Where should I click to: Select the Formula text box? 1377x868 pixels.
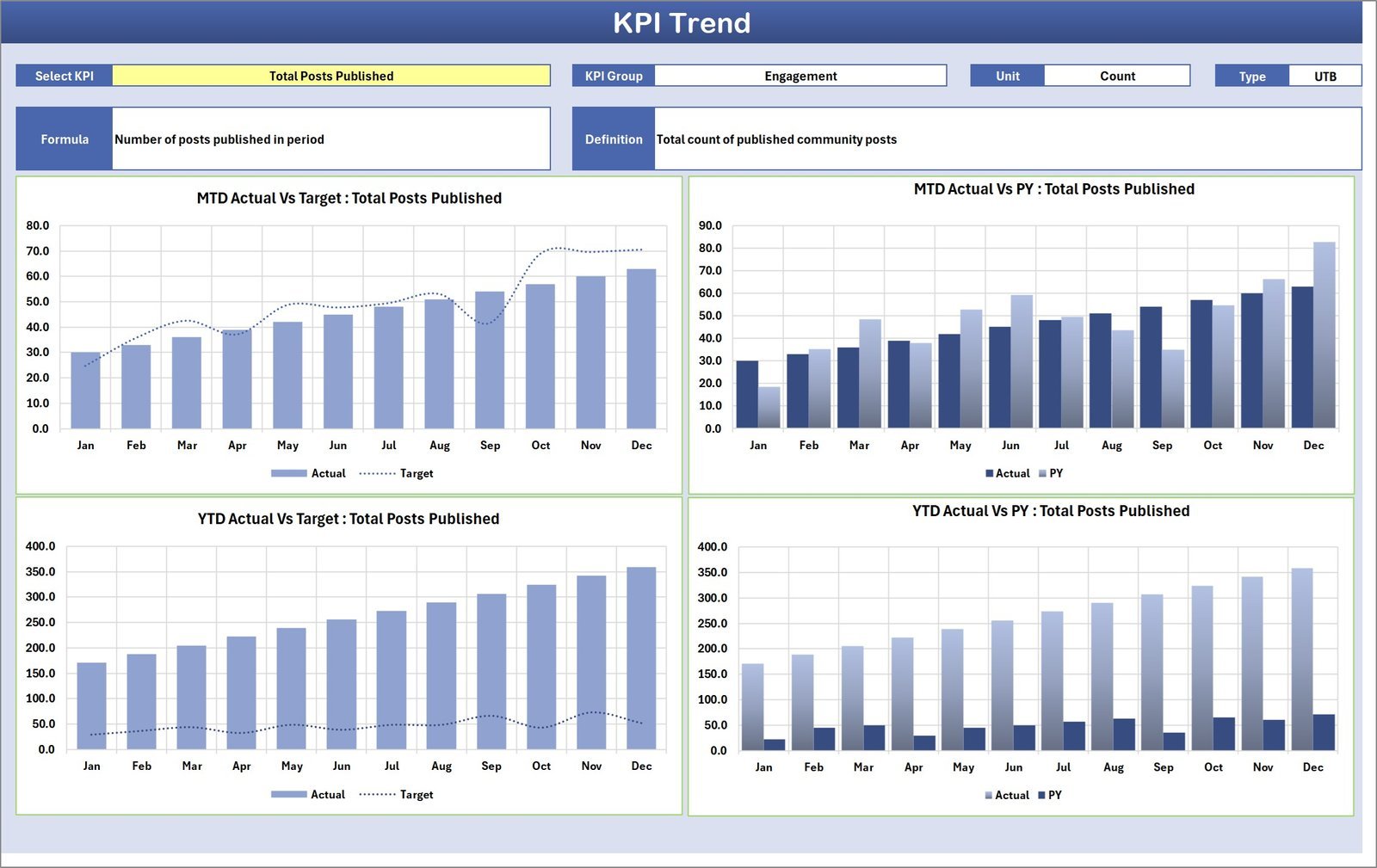pyautogui.click(x=331, y=139)
